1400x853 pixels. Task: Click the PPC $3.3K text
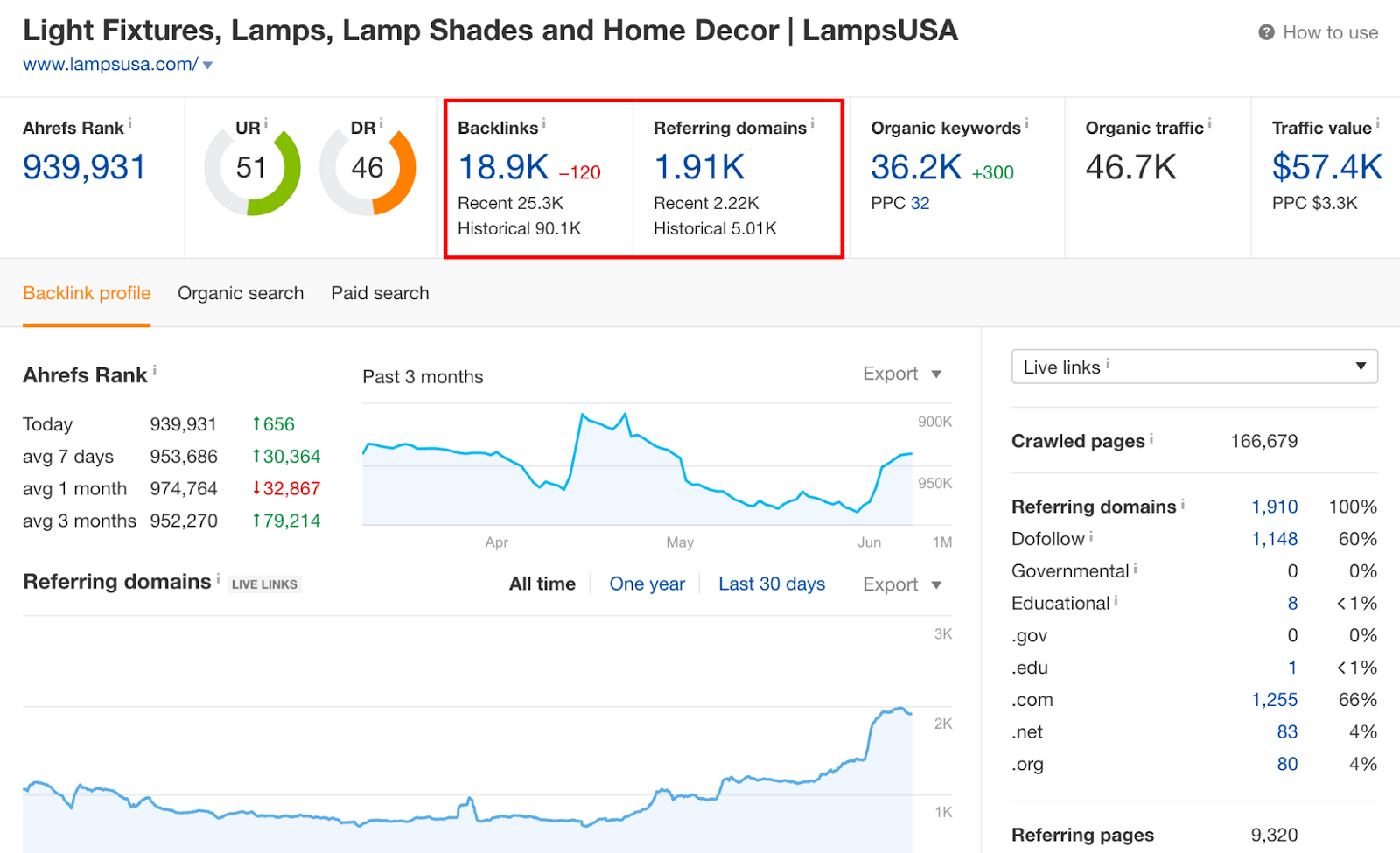[1315, 203]
